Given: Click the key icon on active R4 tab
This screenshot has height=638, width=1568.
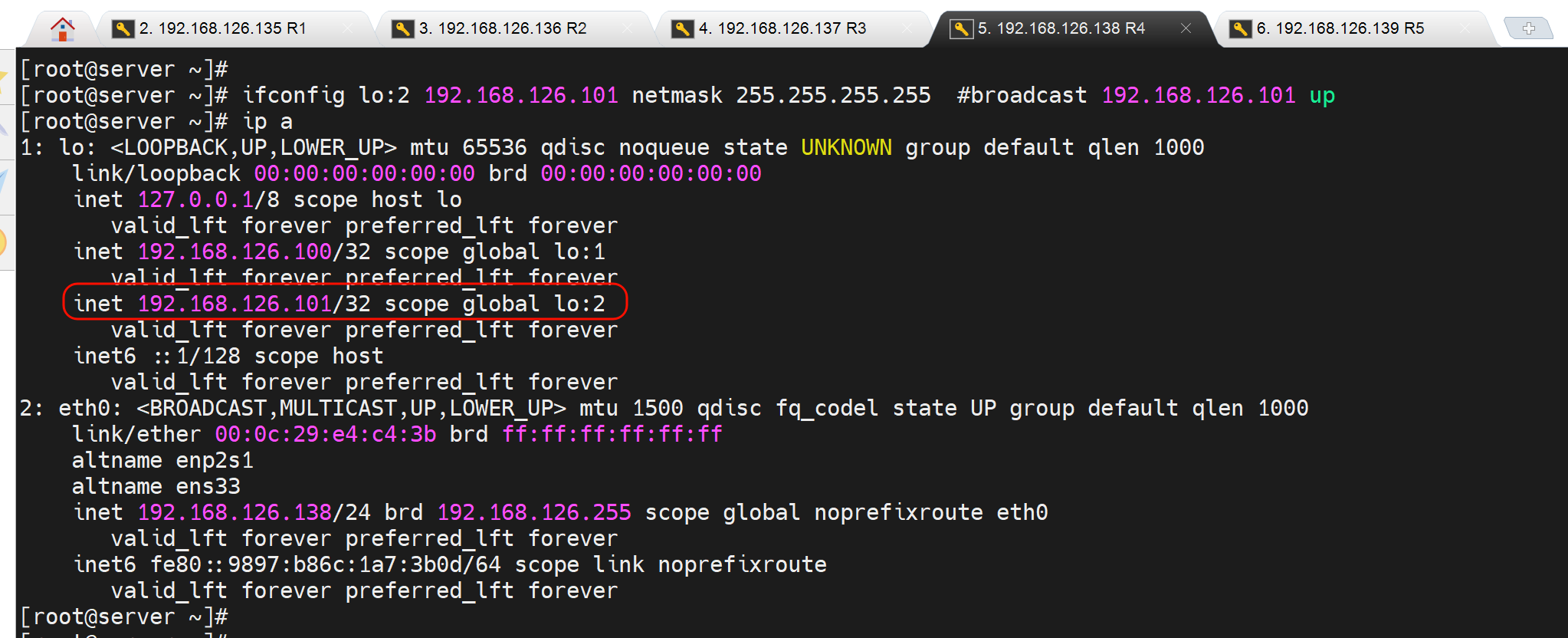Looking at the screenshot, I should coord(961,29).
